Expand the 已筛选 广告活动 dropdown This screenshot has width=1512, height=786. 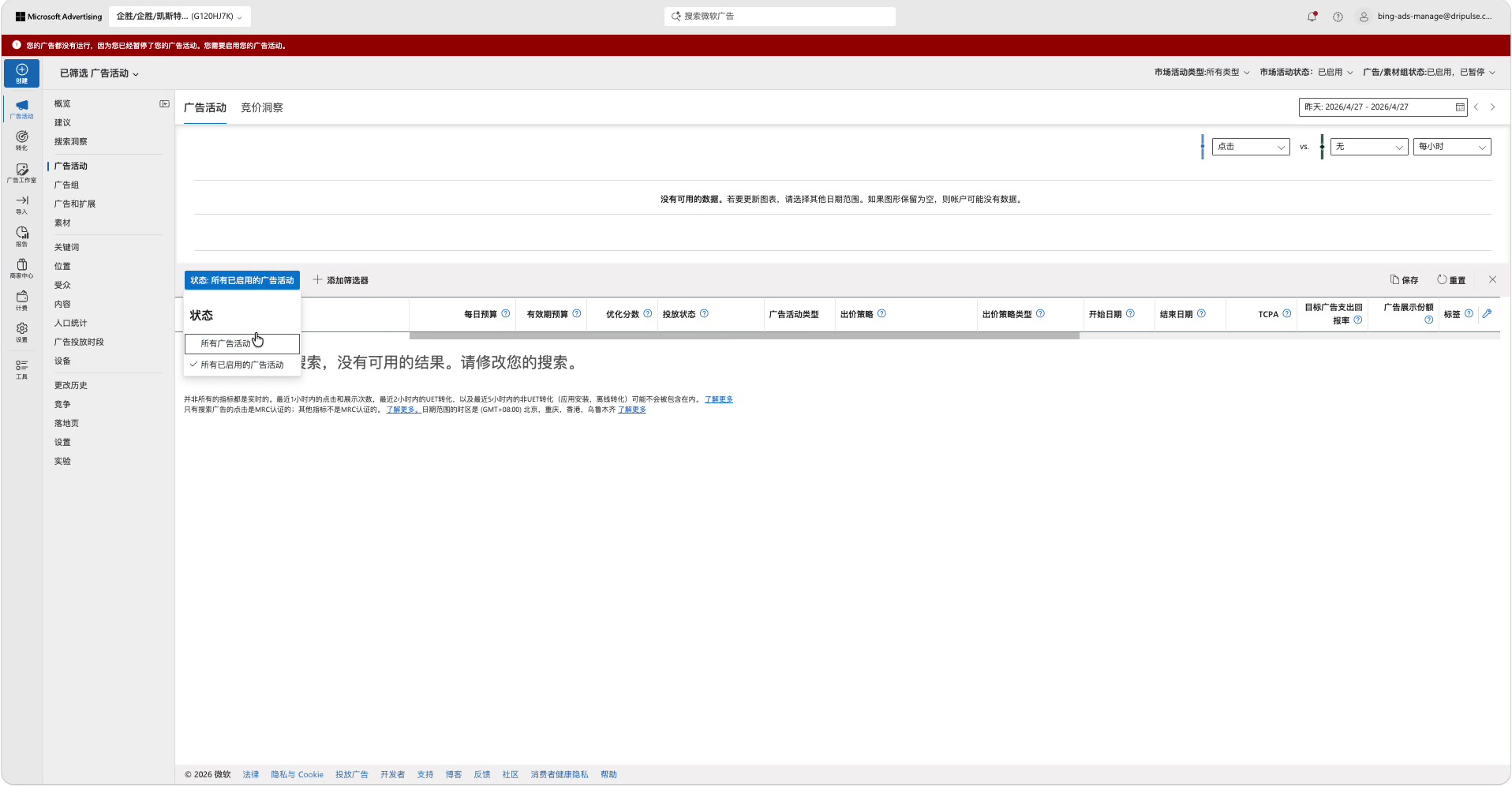point(99,73)
